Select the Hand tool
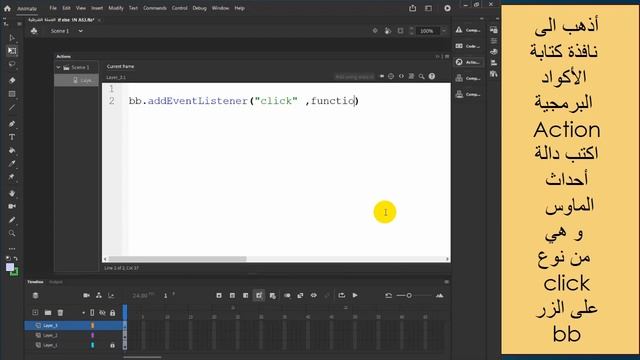The height and width of the screenshot is (360, 640). coord(12,193)
